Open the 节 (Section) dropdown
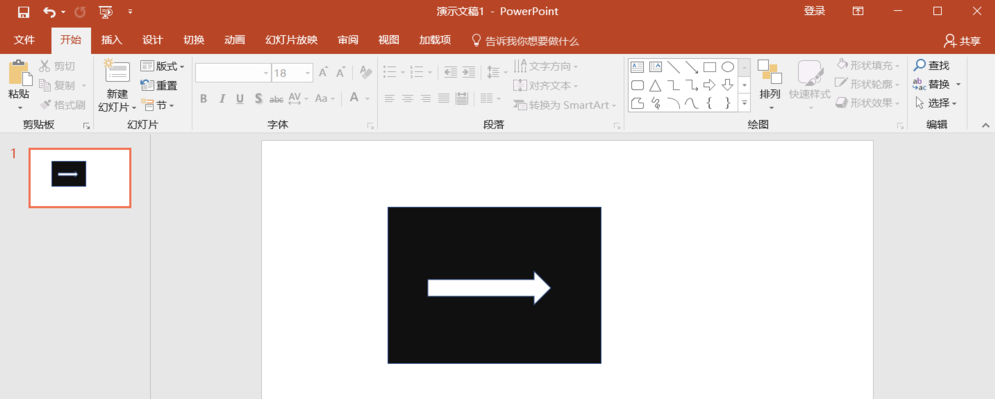Viewport: 995px width, 399px height. click(x=158, y=105)
